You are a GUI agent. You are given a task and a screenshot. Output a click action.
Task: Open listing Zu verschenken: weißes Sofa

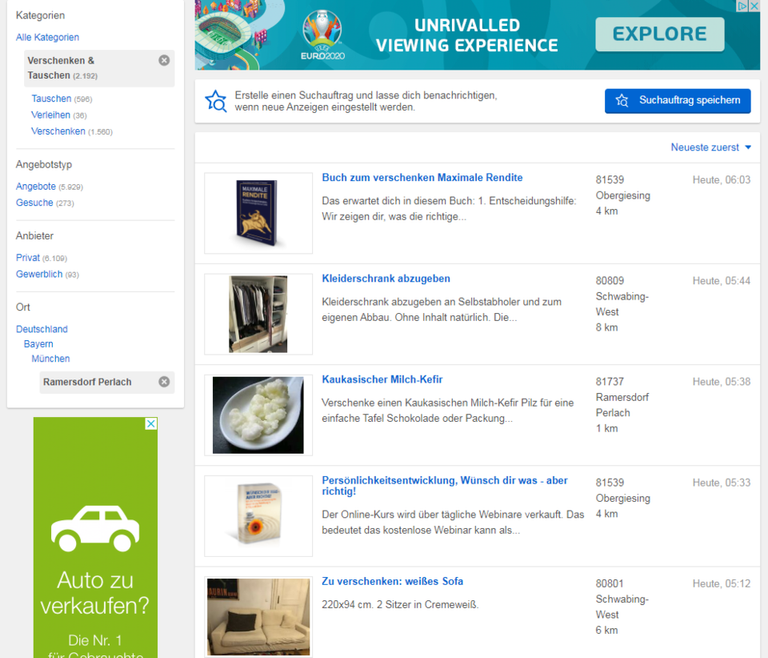[x=392, y=581]
